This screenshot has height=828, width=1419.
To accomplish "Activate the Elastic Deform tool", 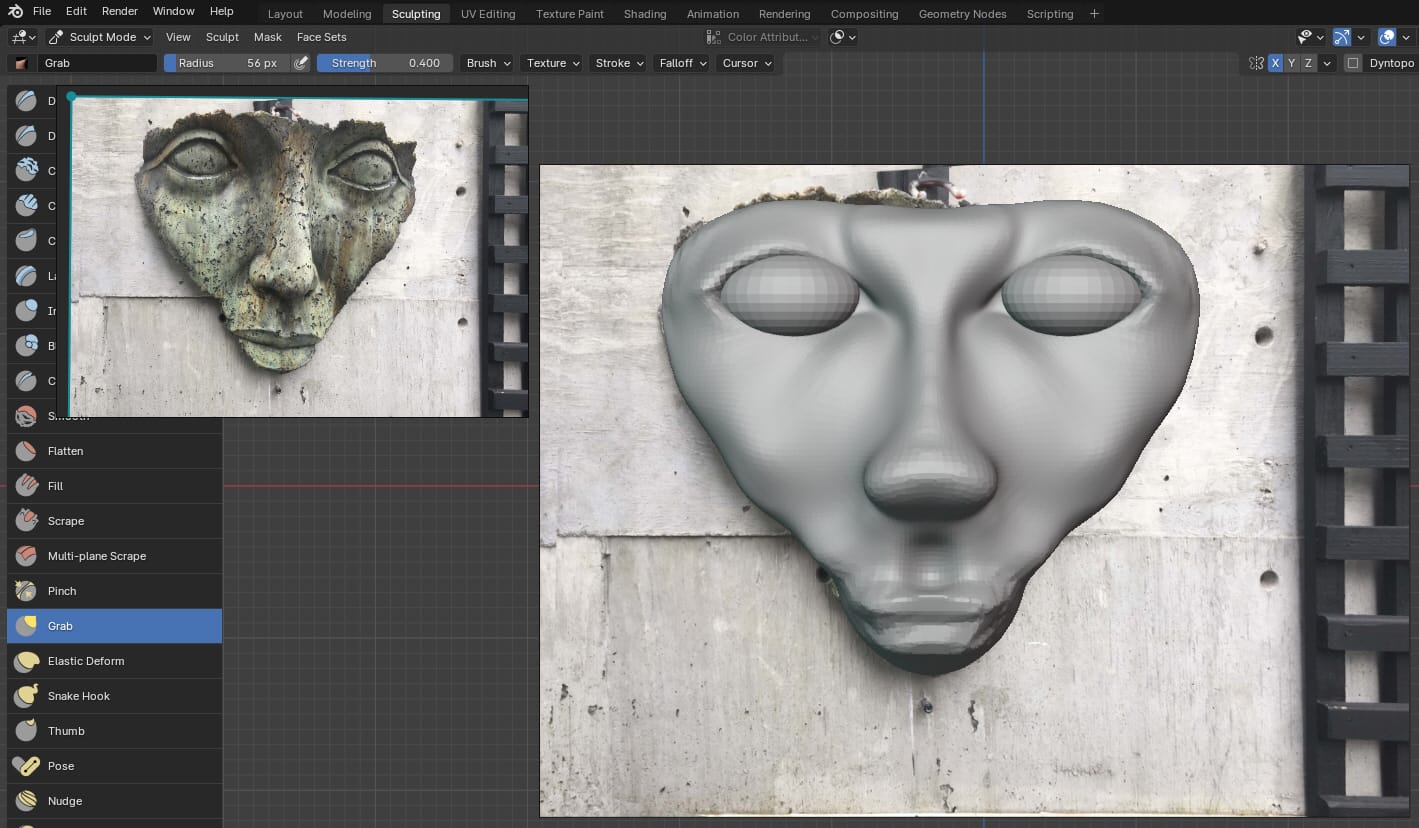I will click(86, 661).
